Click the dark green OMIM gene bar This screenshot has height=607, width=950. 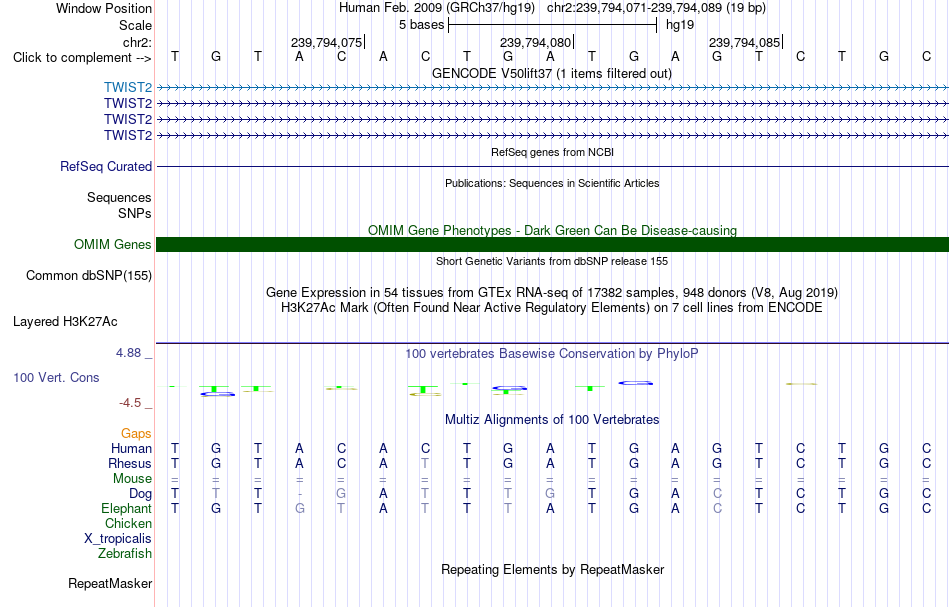552,244
